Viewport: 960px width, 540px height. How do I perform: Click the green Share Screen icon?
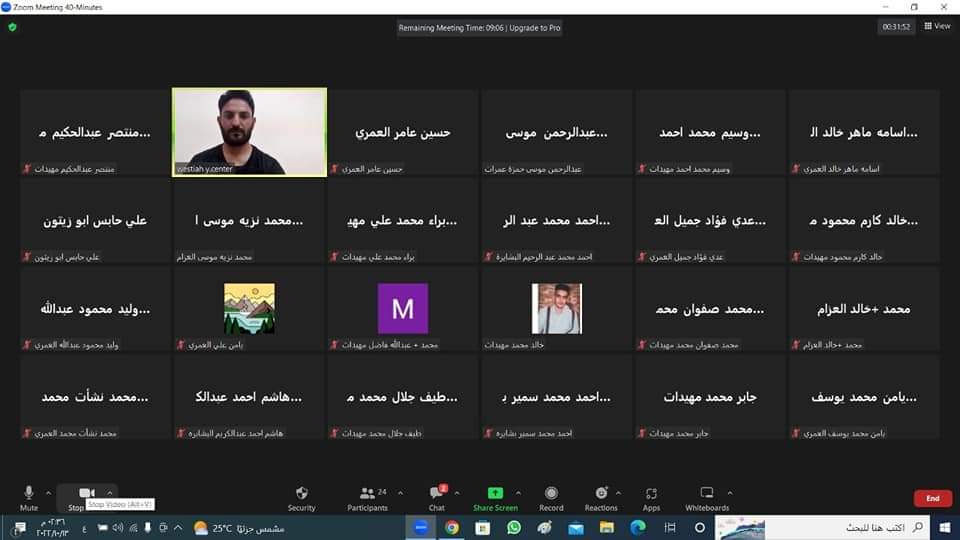coord(495,494)
